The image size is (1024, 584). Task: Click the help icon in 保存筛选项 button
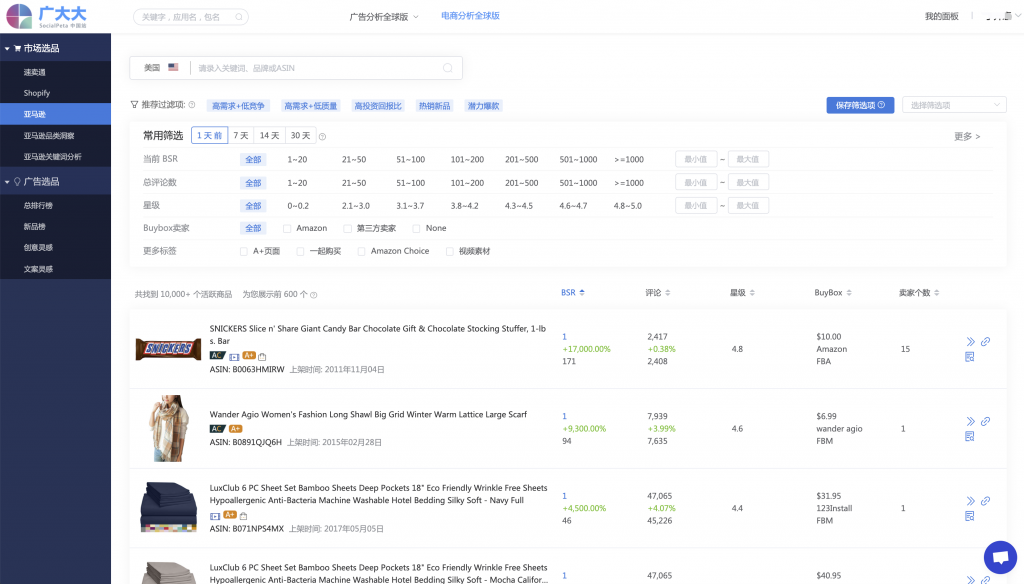point(881,105)
